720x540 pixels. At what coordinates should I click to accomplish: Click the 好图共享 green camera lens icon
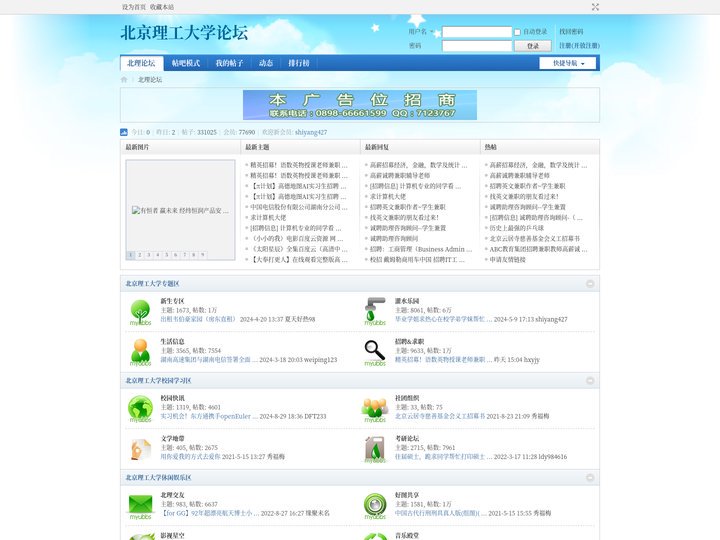[375, 506]
